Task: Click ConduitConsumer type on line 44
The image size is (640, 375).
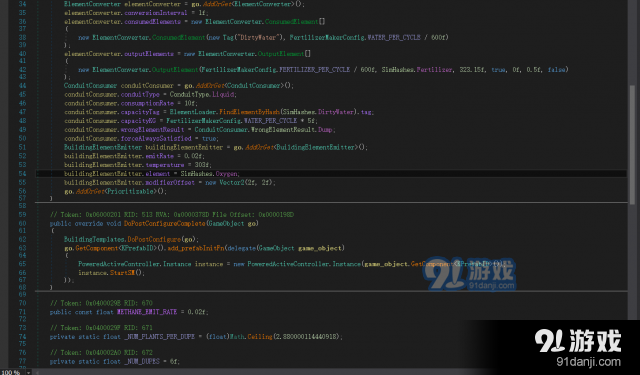Action: 90,86
